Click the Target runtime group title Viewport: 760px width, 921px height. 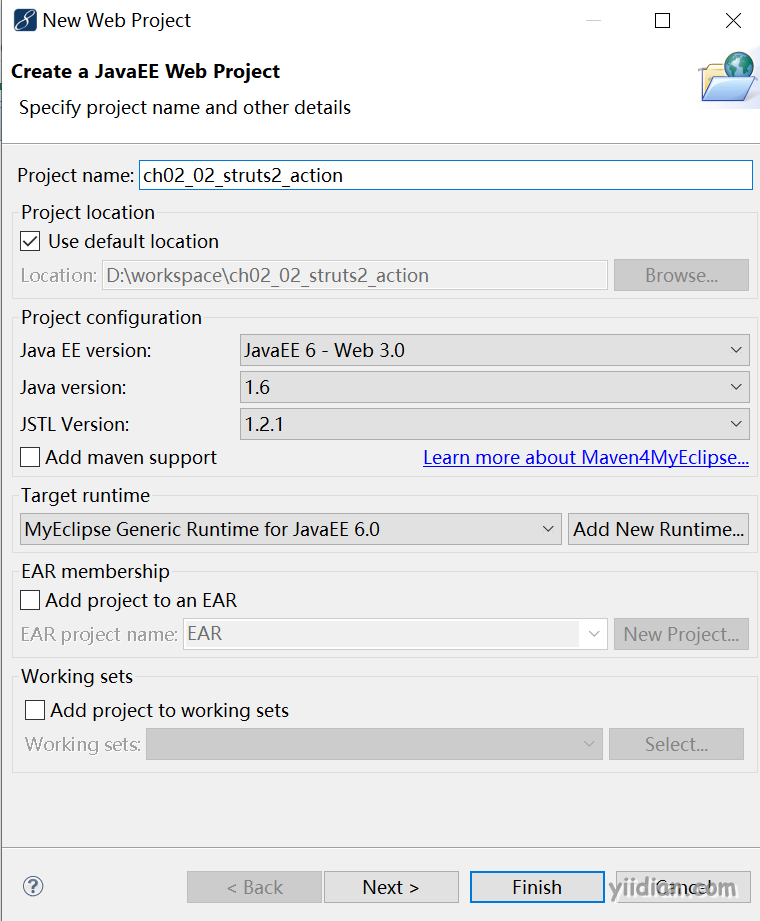click(x=86, y=495)
